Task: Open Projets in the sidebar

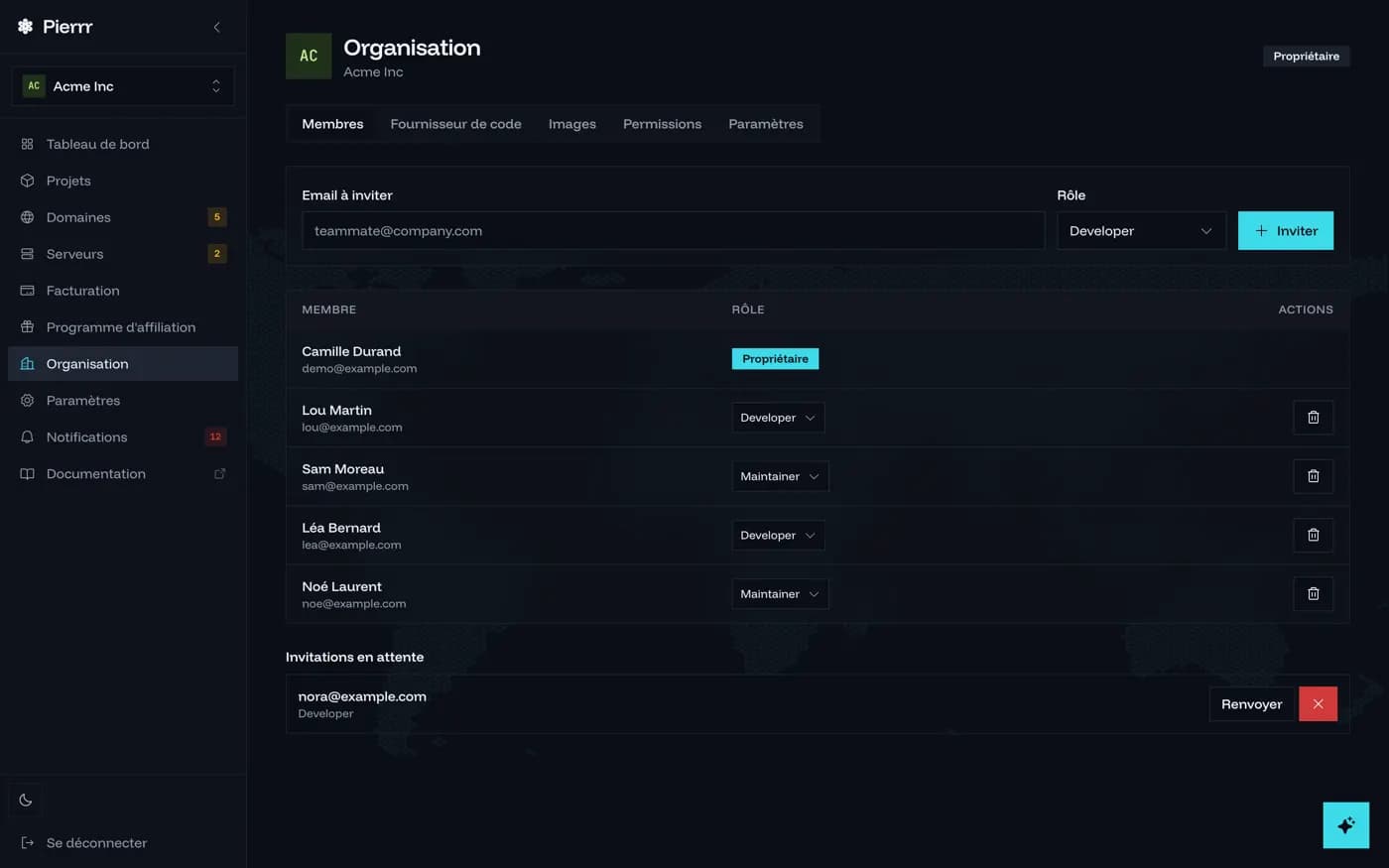Action: pyautogui.click(x=123, y=181)
